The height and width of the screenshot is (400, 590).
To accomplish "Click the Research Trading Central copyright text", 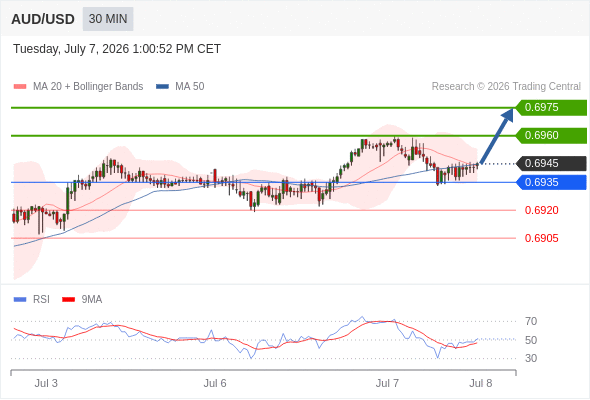I will tap(506, 87).
